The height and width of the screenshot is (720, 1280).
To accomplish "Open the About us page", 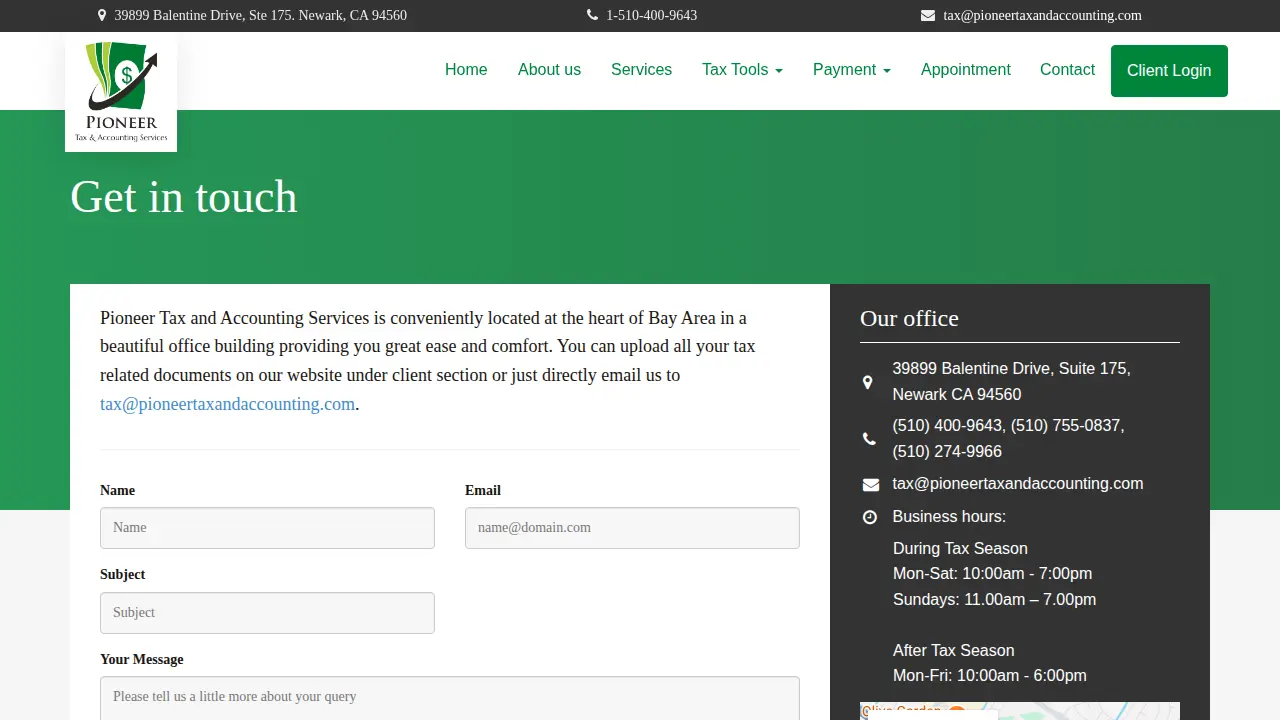I will 549,70.
